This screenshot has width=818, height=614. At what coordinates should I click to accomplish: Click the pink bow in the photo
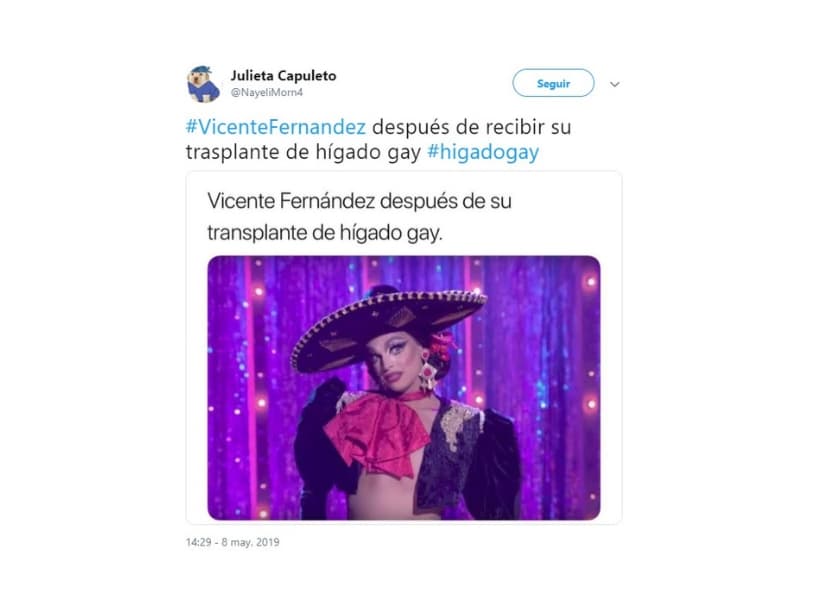(x=377, y=432)
